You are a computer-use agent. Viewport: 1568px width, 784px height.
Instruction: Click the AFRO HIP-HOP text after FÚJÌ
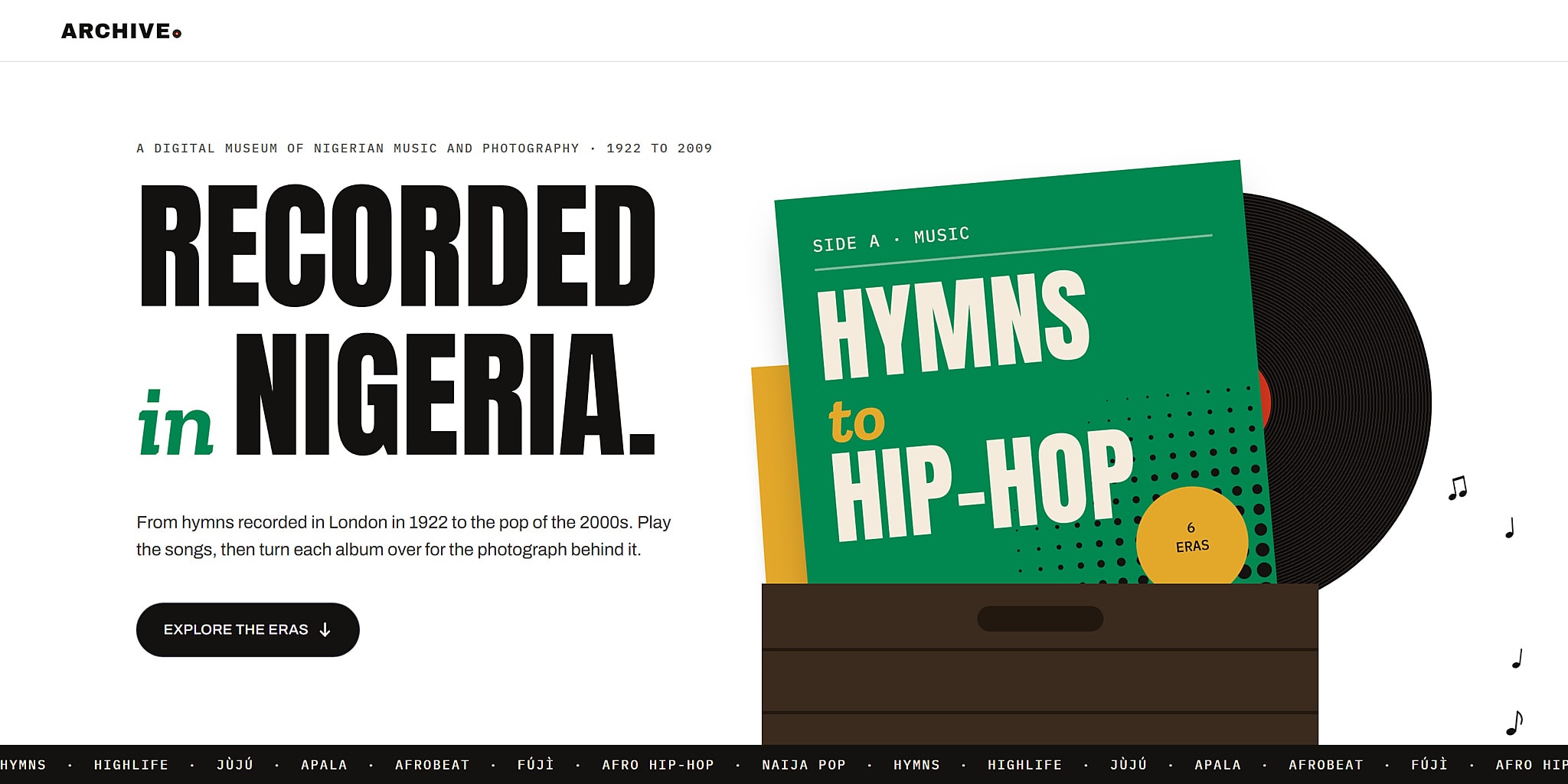pos(658,765)
